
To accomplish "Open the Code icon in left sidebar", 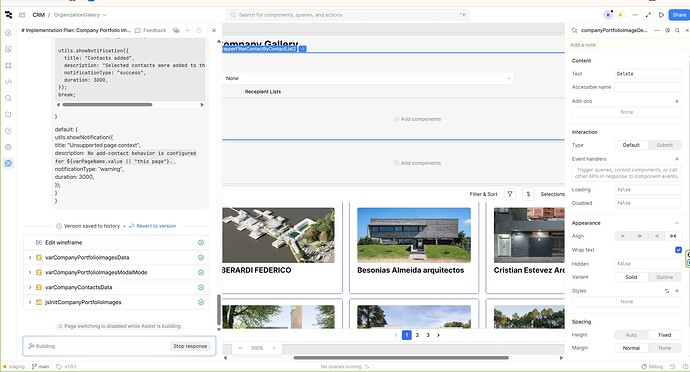I will coord(8,82).
